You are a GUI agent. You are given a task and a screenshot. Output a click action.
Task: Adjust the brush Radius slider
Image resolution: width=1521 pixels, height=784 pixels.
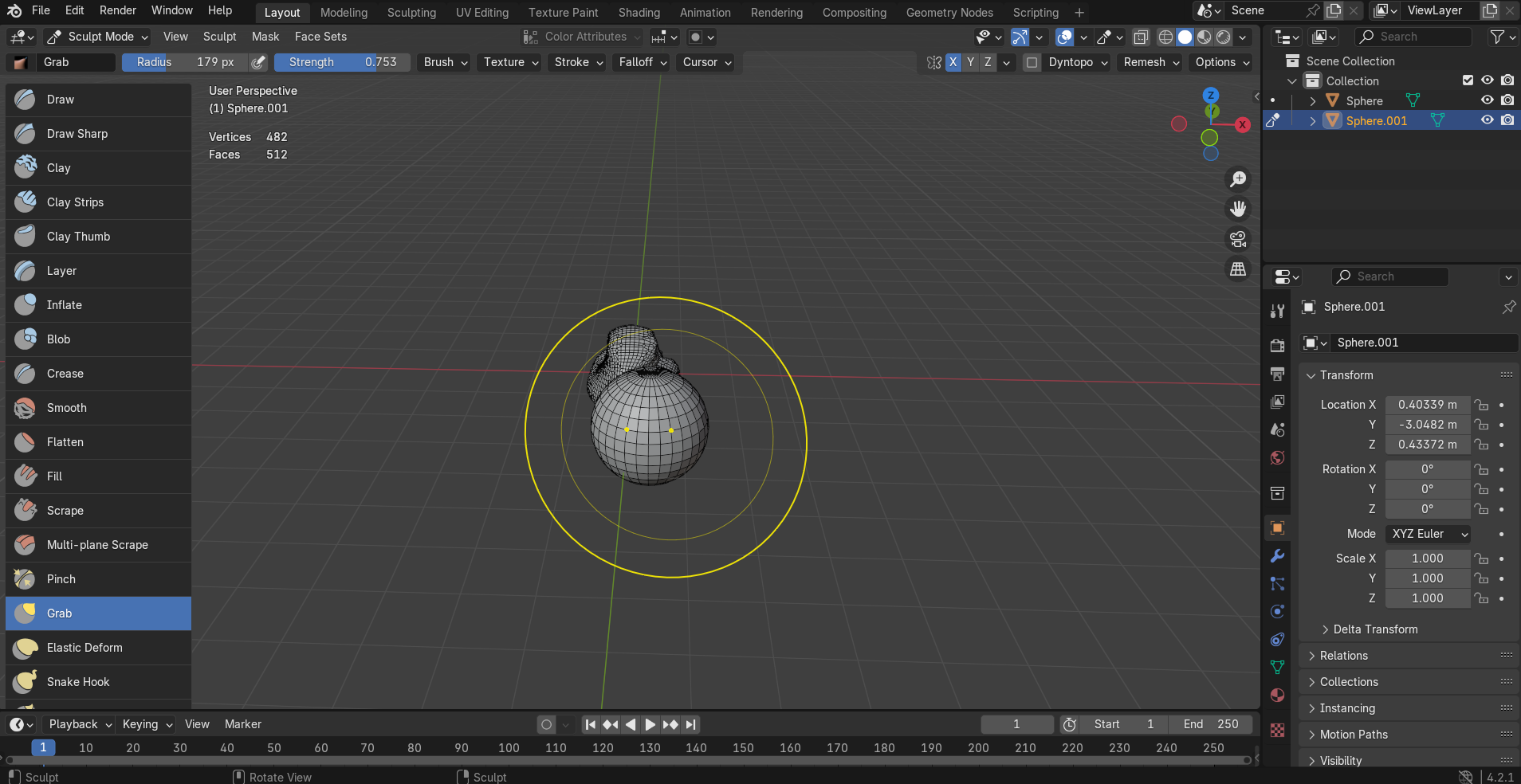point(185,62)
